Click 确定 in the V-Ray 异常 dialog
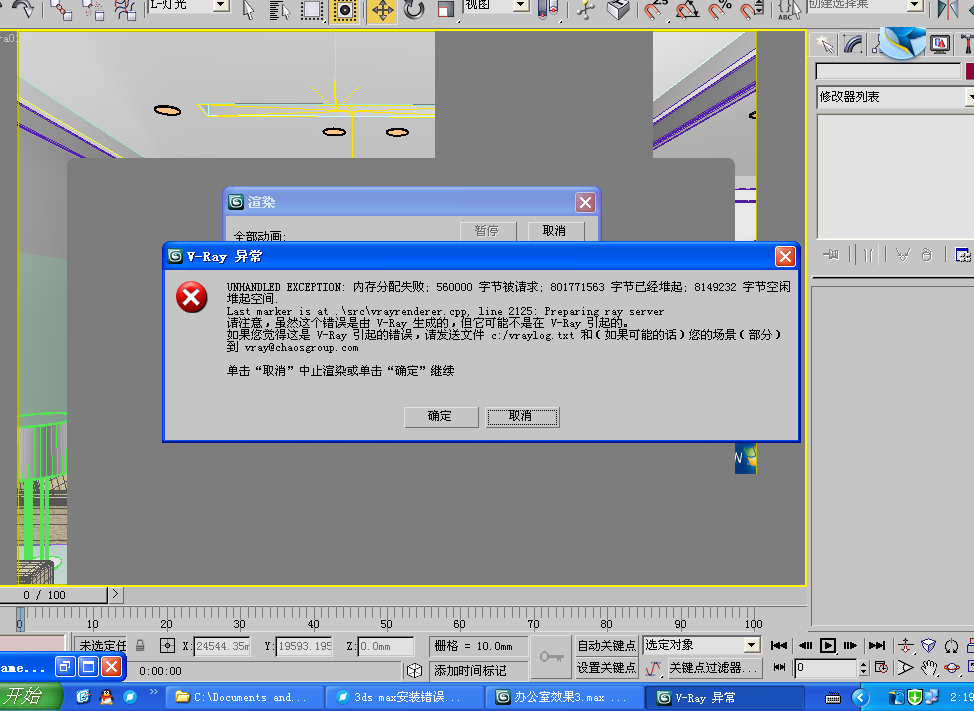 pos(440,417)
